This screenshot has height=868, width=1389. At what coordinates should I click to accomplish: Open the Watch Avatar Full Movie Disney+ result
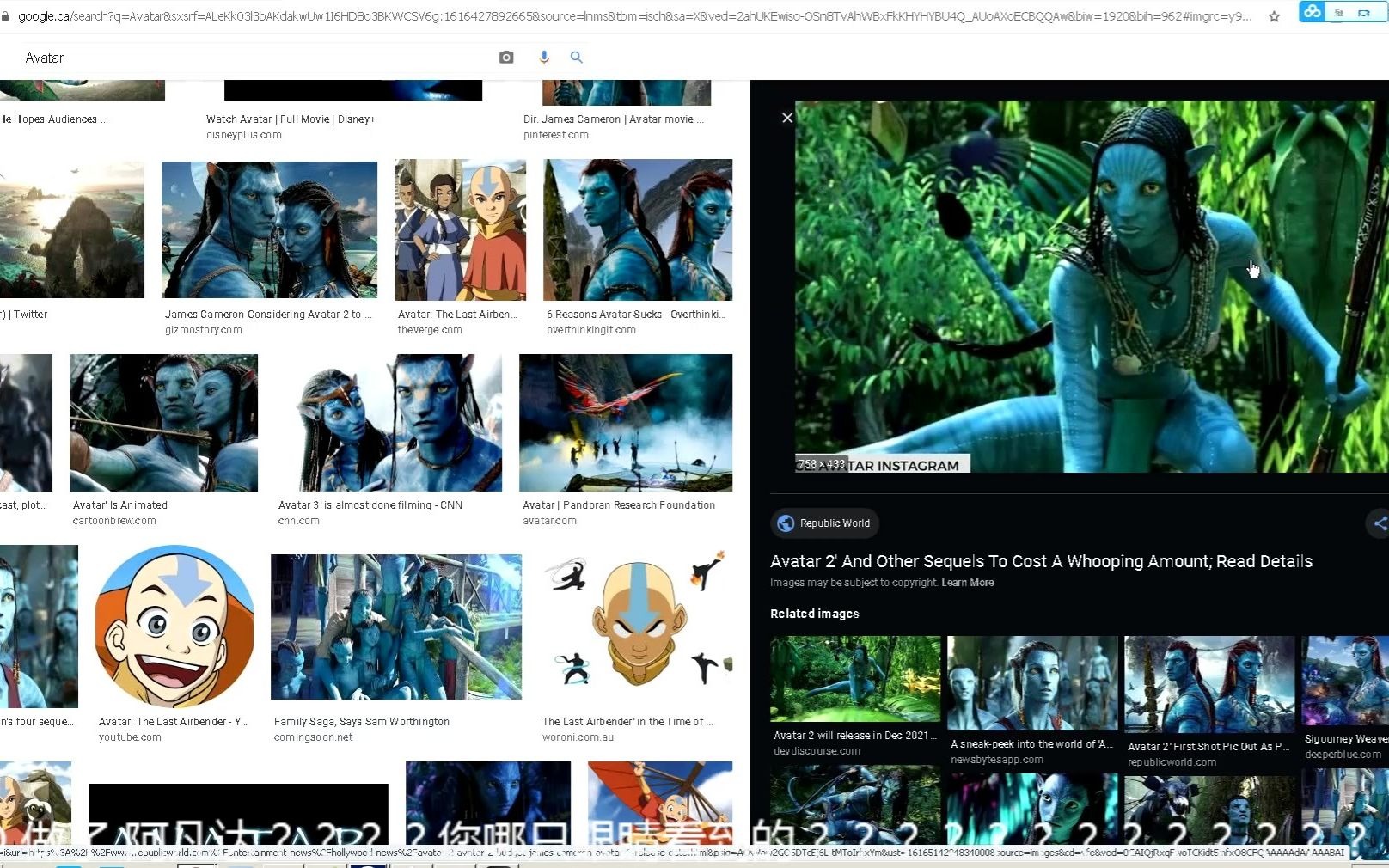point(291,119)
